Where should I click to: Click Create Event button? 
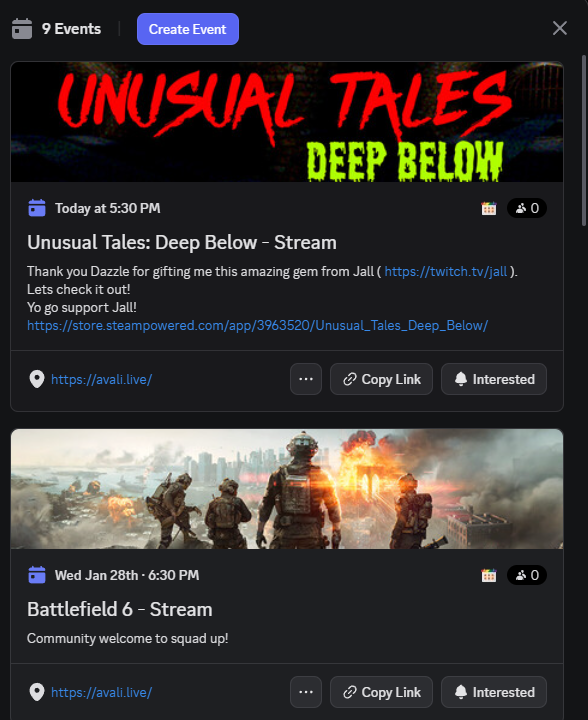[x=188, y=29]
